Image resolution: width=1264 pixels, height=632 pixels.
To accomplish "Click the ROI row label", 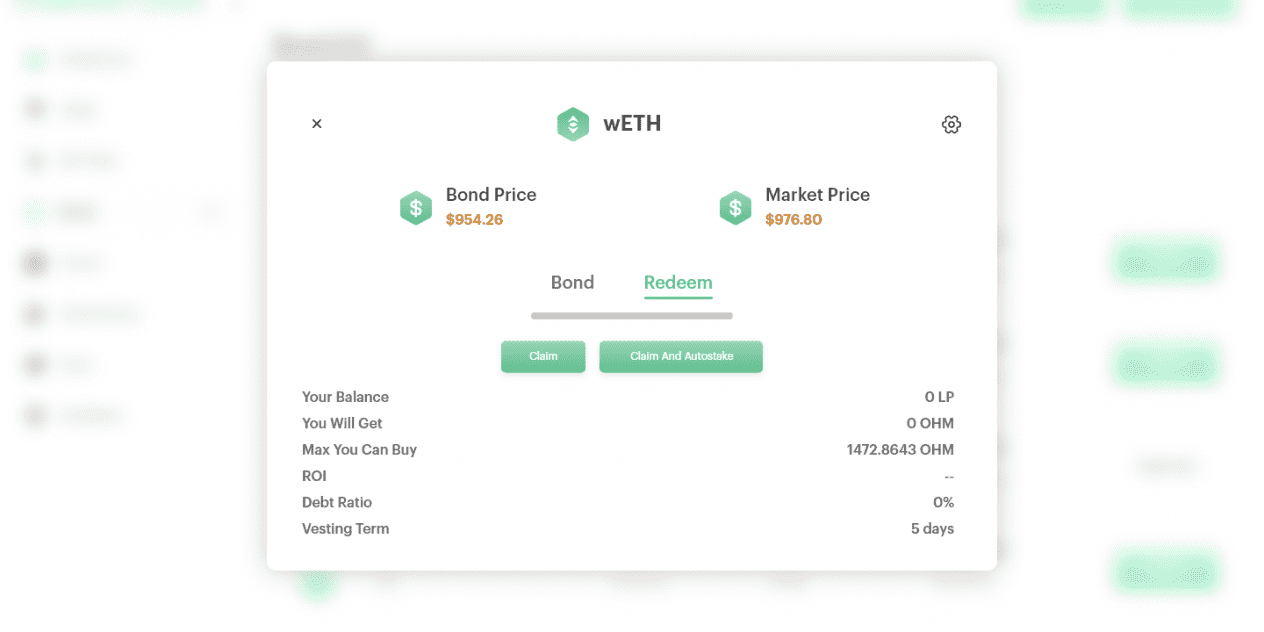I will pos(314,476).
